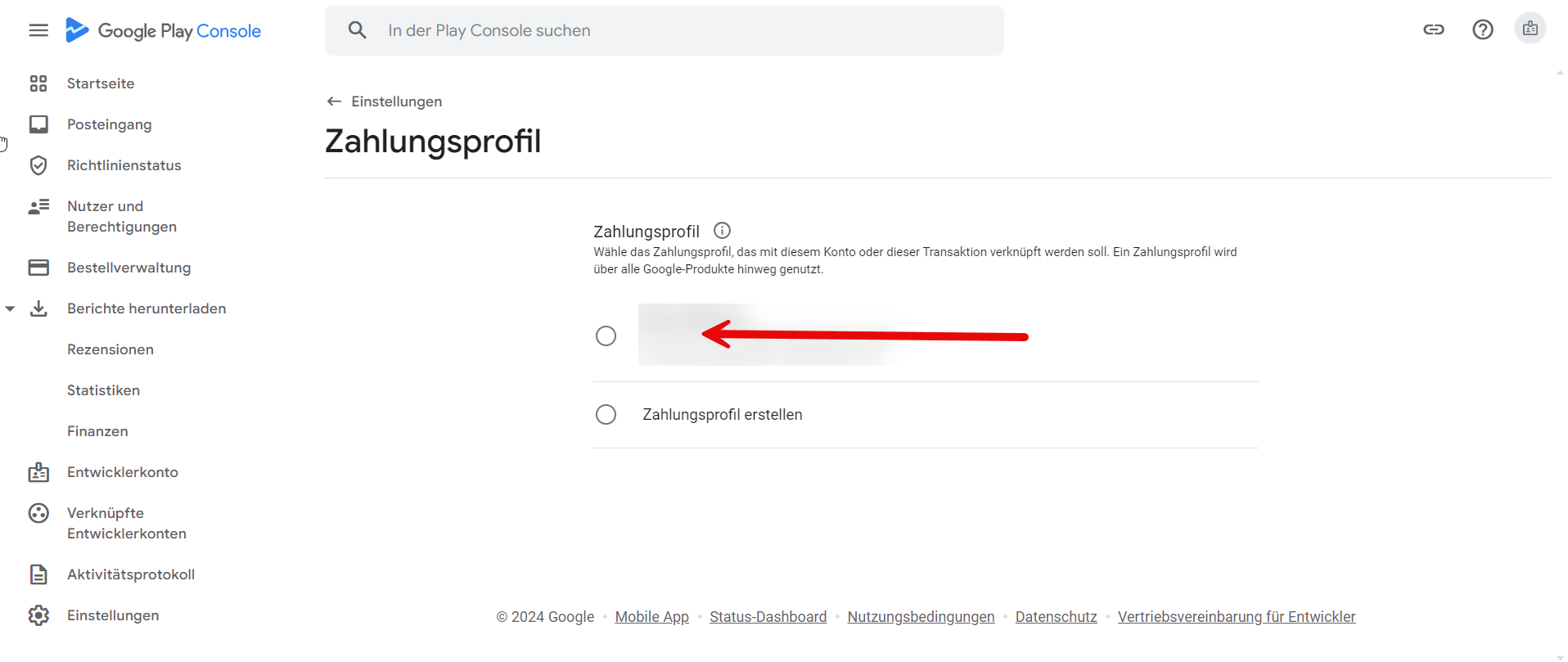Click the Google Play Console logo
The height and width of the screenshot is (662, 1568).
163,30
